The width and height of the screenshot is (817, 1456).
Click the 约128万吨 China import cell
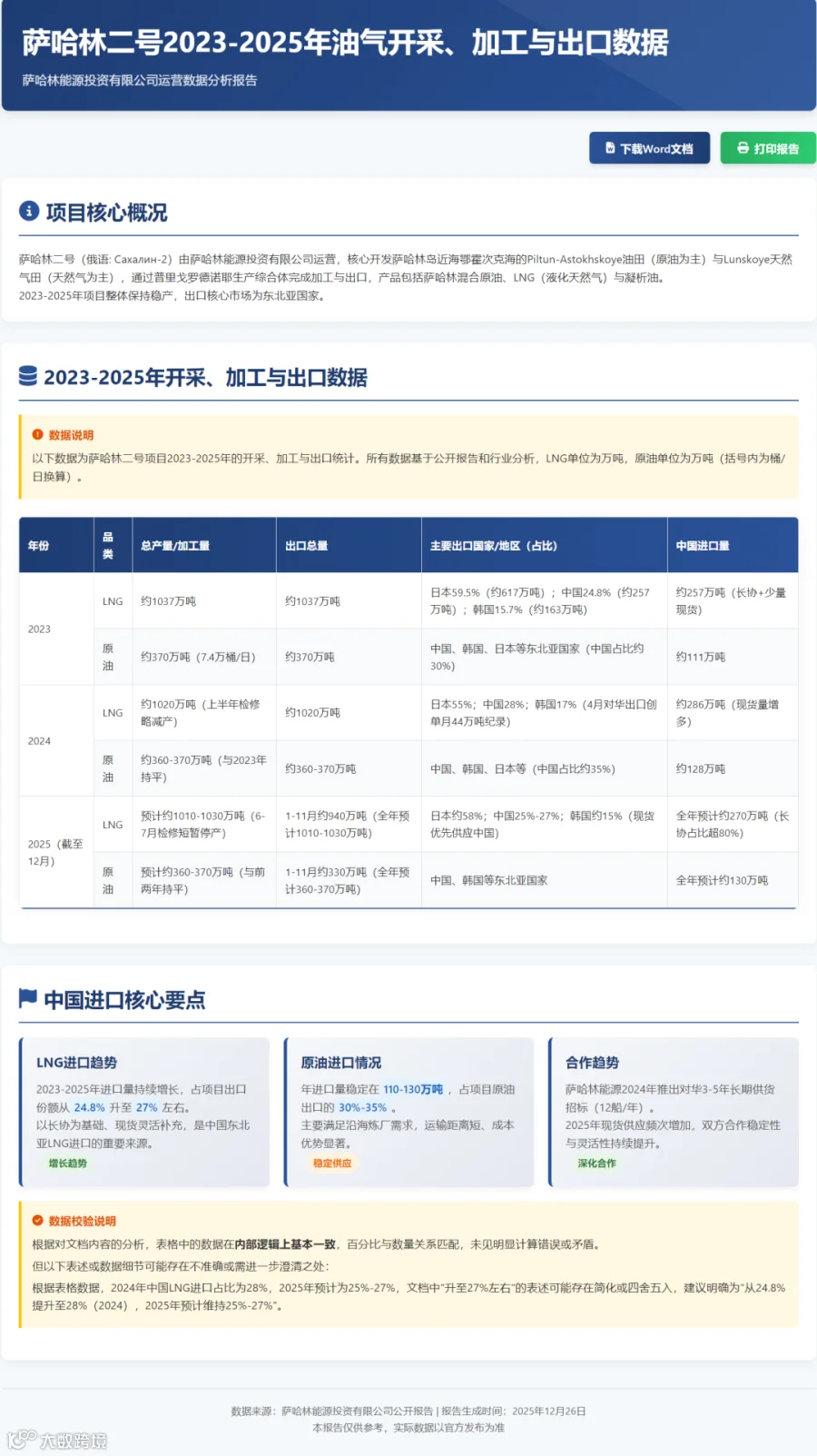coord(733,768)
